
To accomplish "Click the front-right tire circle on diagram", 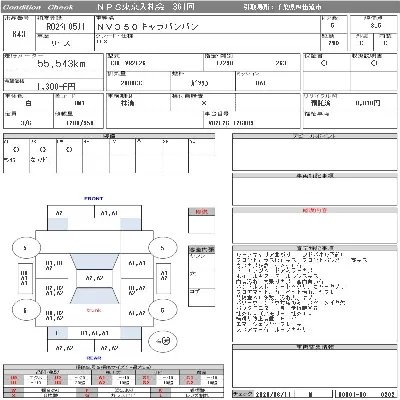I will (162, 248).
